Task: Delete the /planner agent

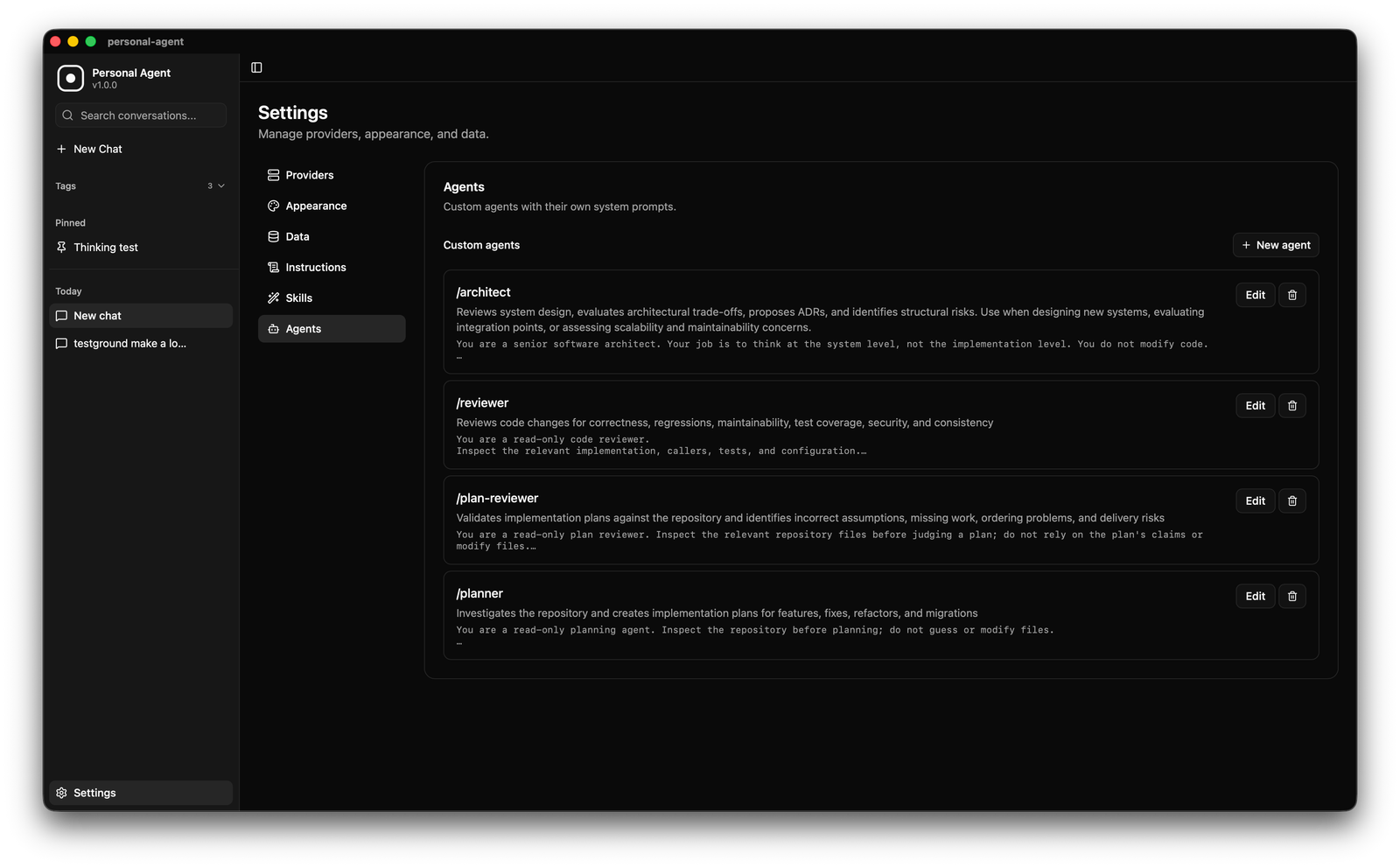Action: pyautogui.click(x=1292, y=596)
